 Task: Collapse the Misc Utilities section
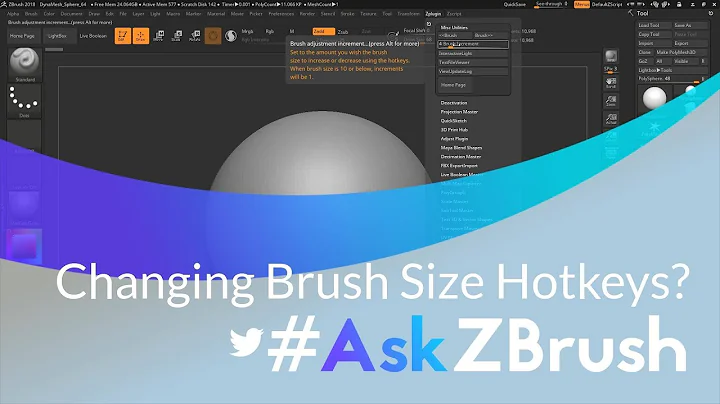pos(454,28)
